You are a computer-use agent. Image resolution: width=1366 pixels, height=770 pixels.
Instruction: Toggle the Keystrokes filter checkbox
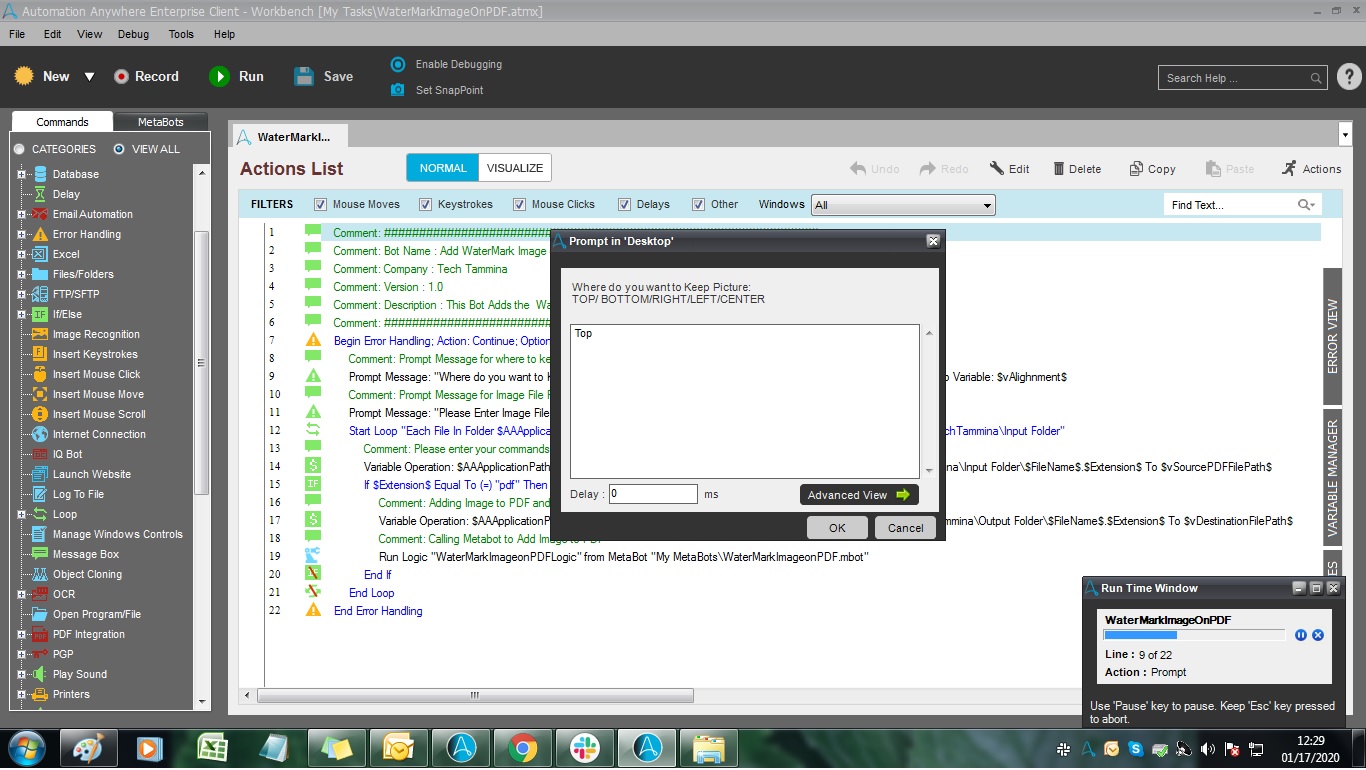click(426, 204)
